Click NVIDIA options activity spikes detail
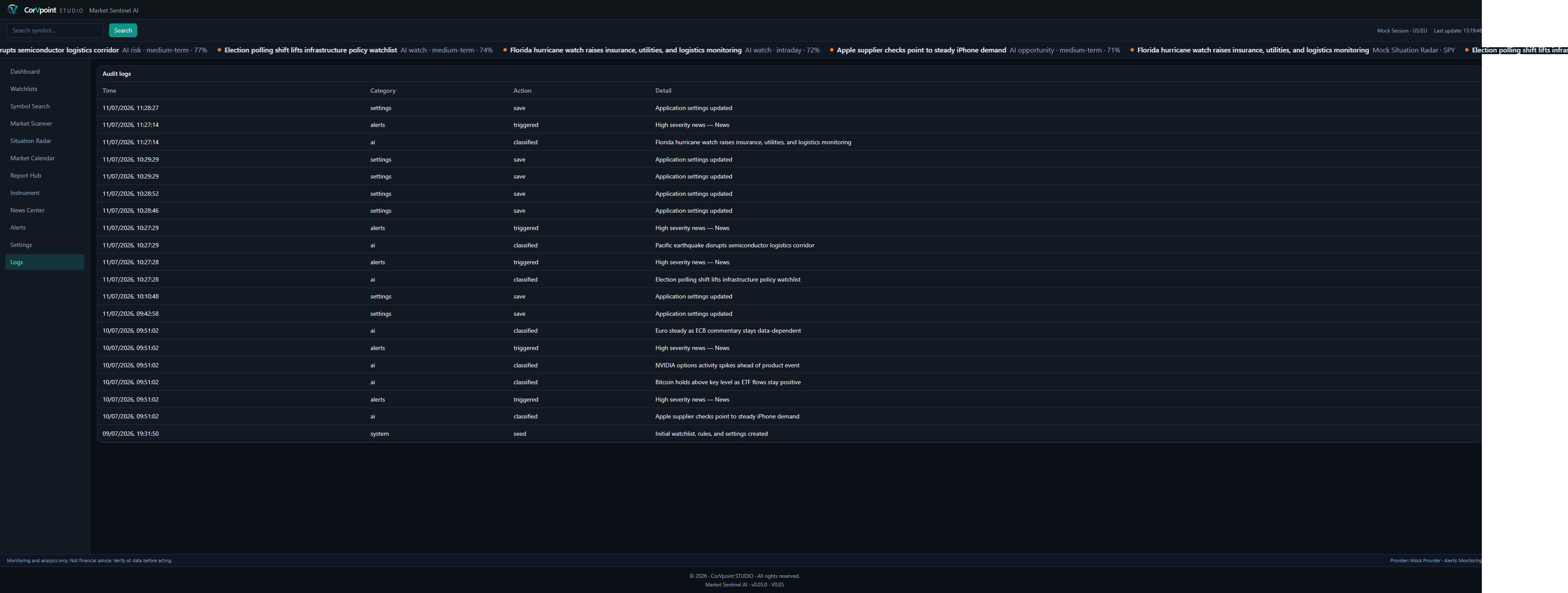The width and height of the screenshot is (1568, 593). coord(727,365)
